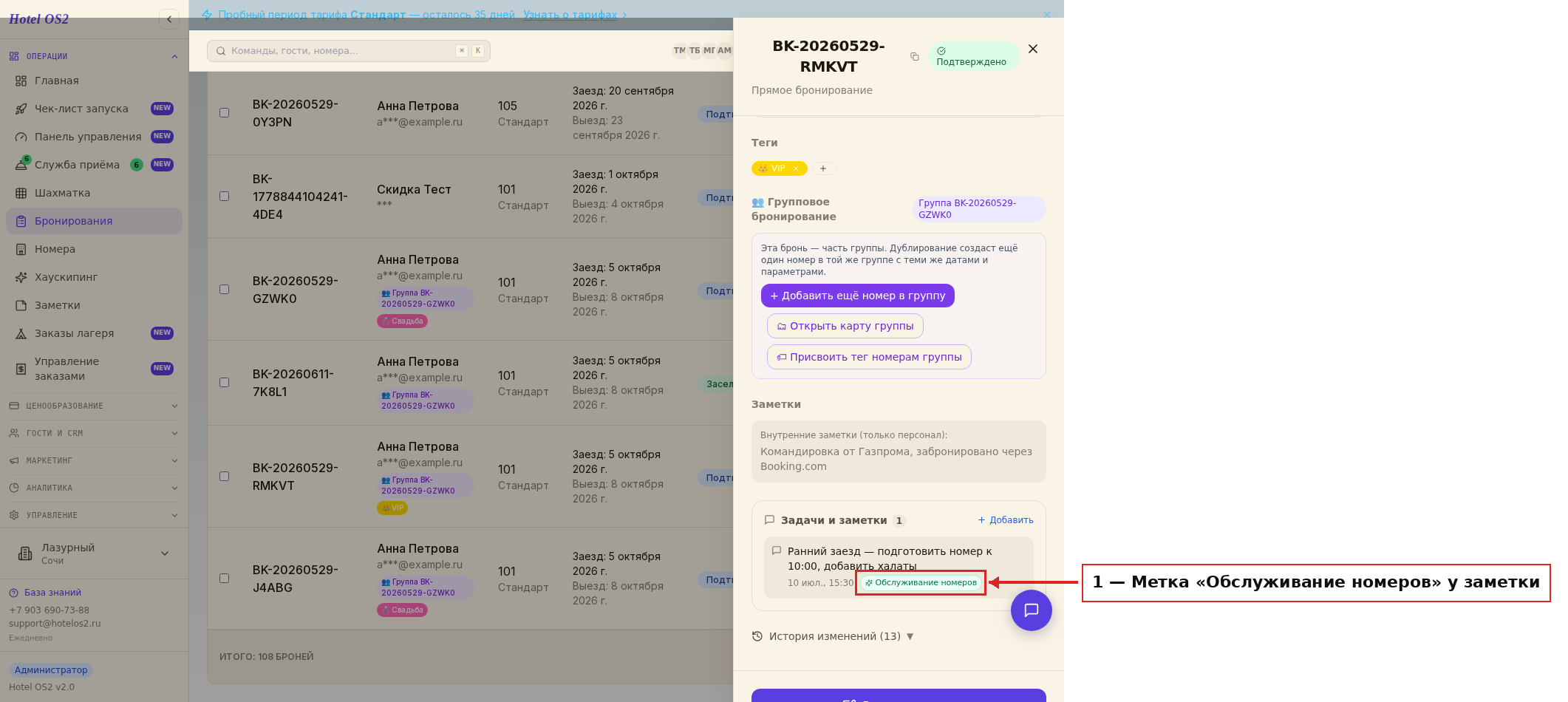Expand История изменений (13) section
Viewport: 1568px width, 702px height.
click(x=833, y=636)
